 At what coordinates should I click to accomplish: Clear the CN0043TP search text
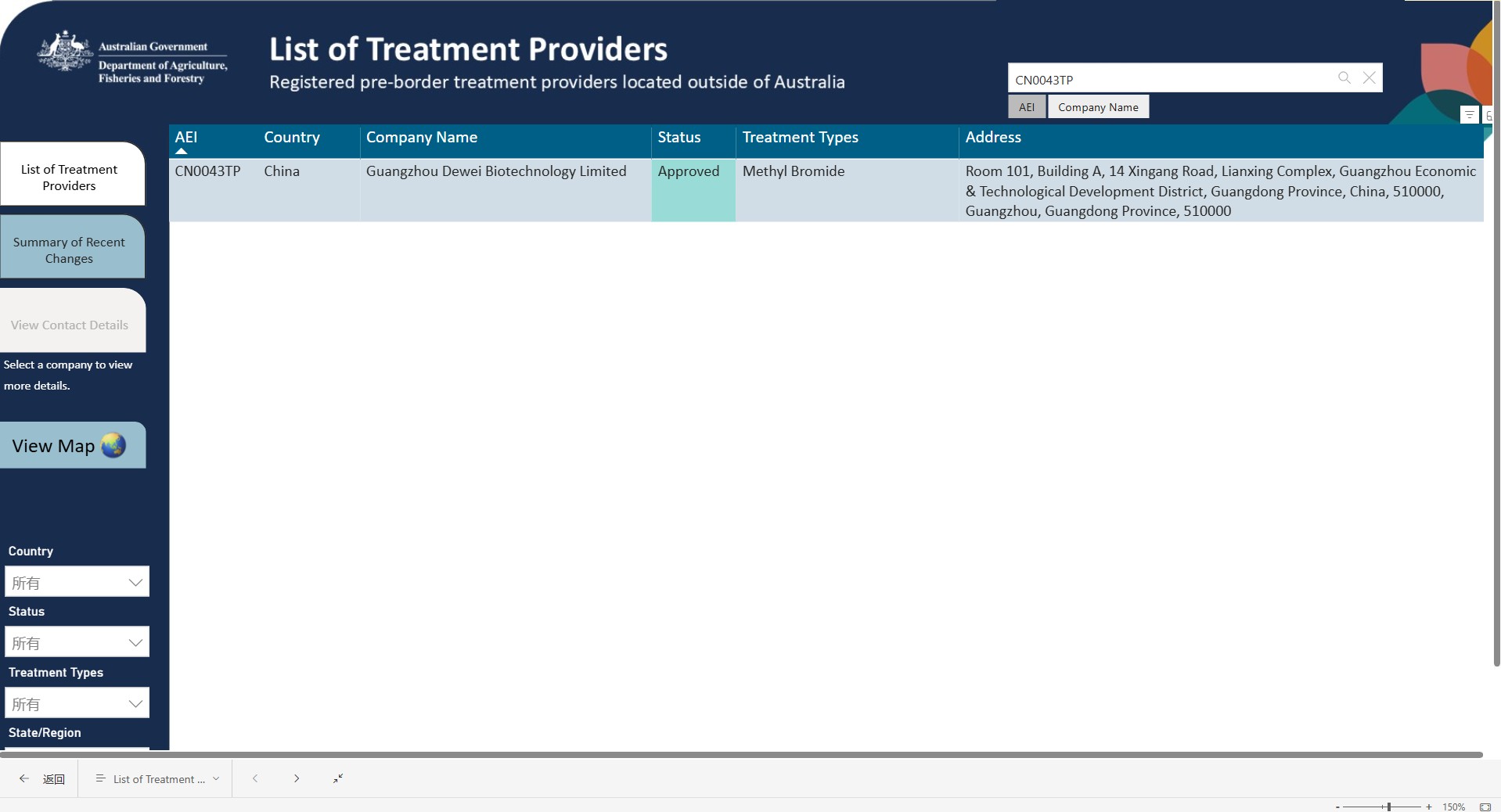[x=1369, y=77]
